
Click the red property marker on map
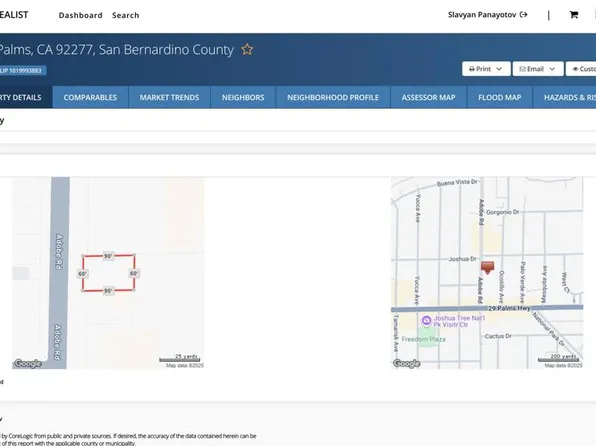(x=487, y=267)
